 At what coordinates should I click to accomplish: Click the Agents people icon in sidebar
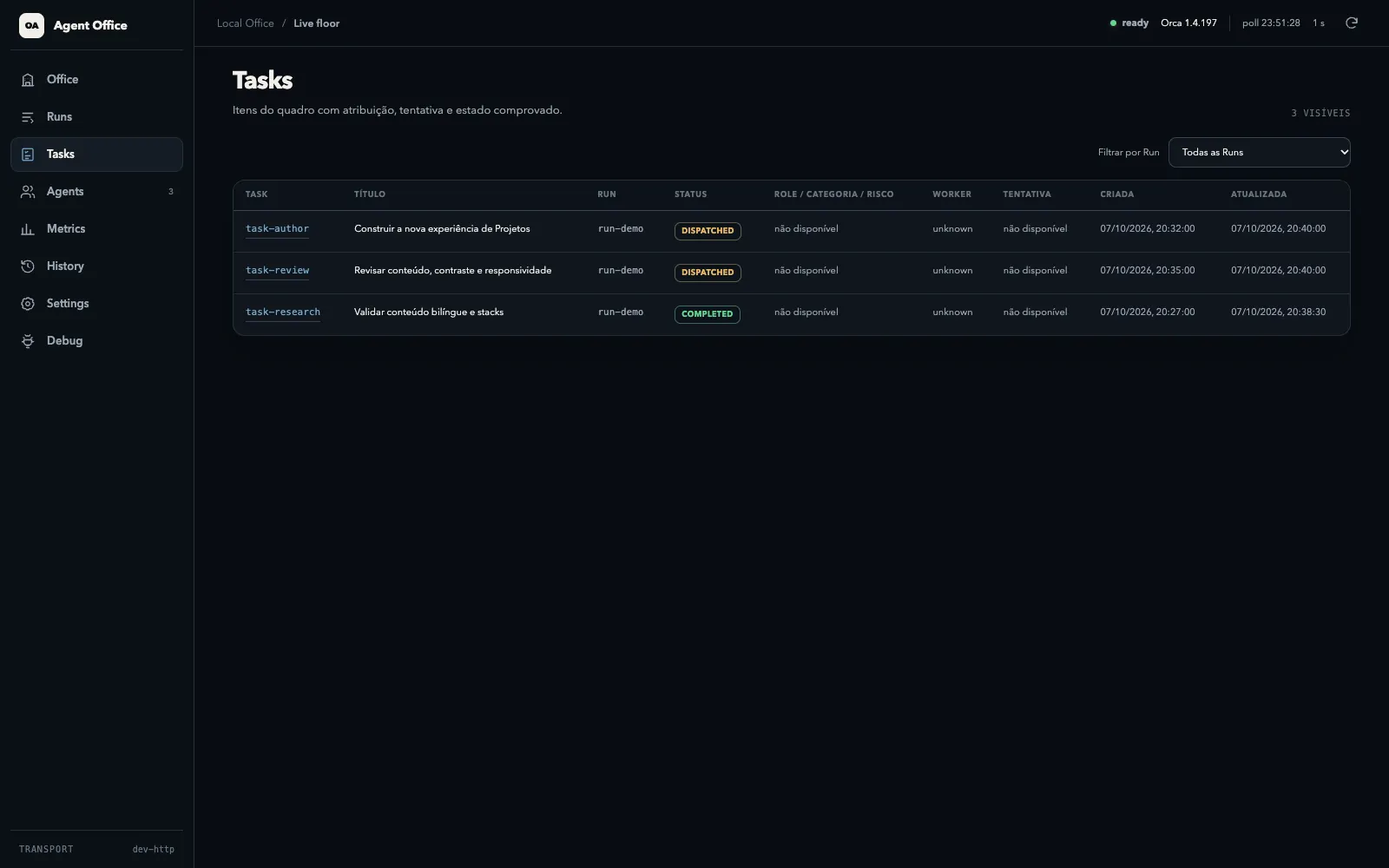coord(28,192)
